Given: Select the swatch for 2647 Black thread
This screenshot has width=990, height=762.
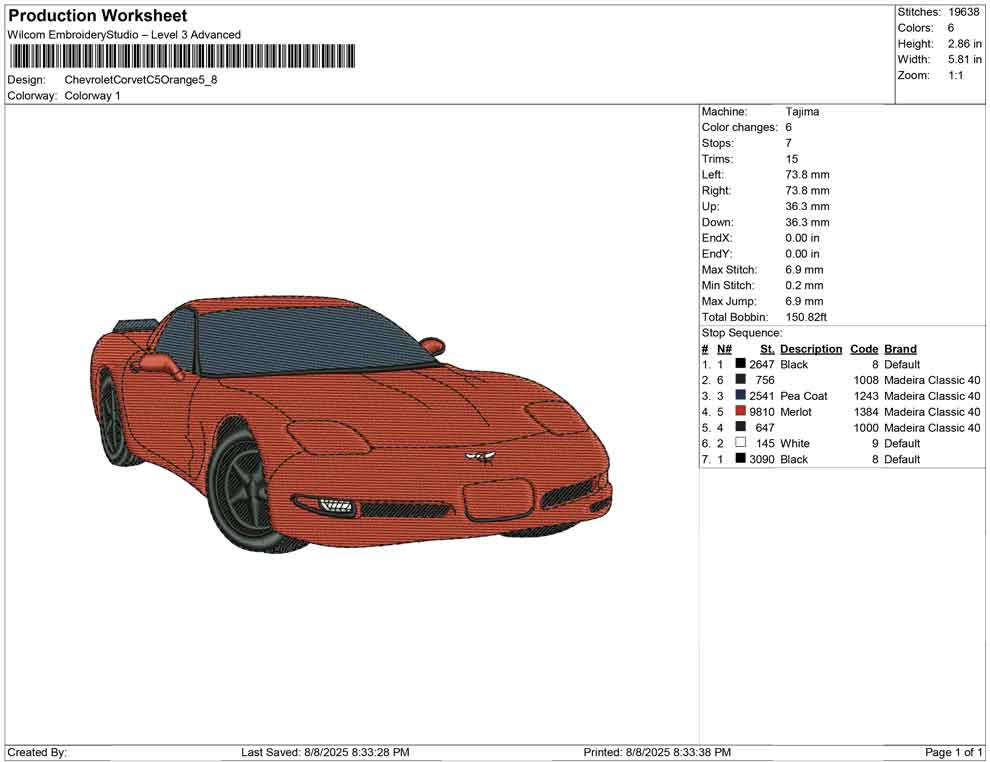Looking at the screenshot, I should (741, 365).
